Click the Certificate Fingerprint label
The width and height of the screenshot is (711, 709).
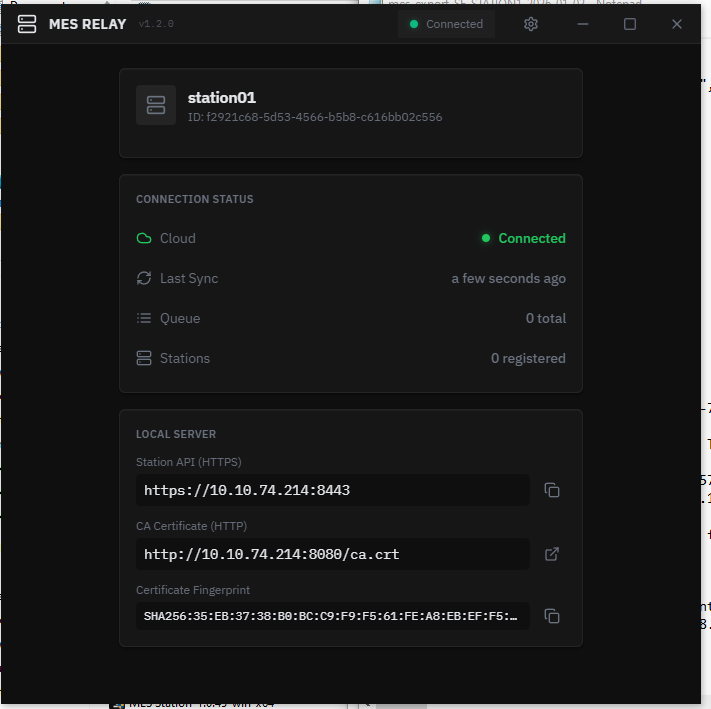[x=193, y=590]
